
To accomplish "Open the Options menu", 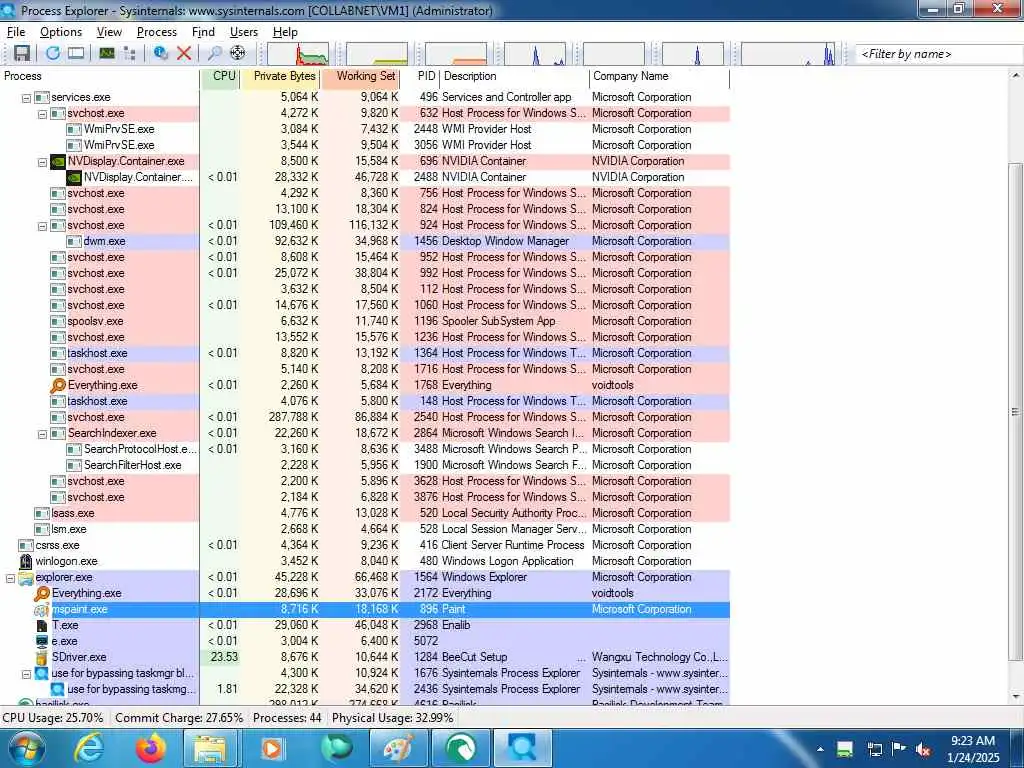I will click(61, 32).
